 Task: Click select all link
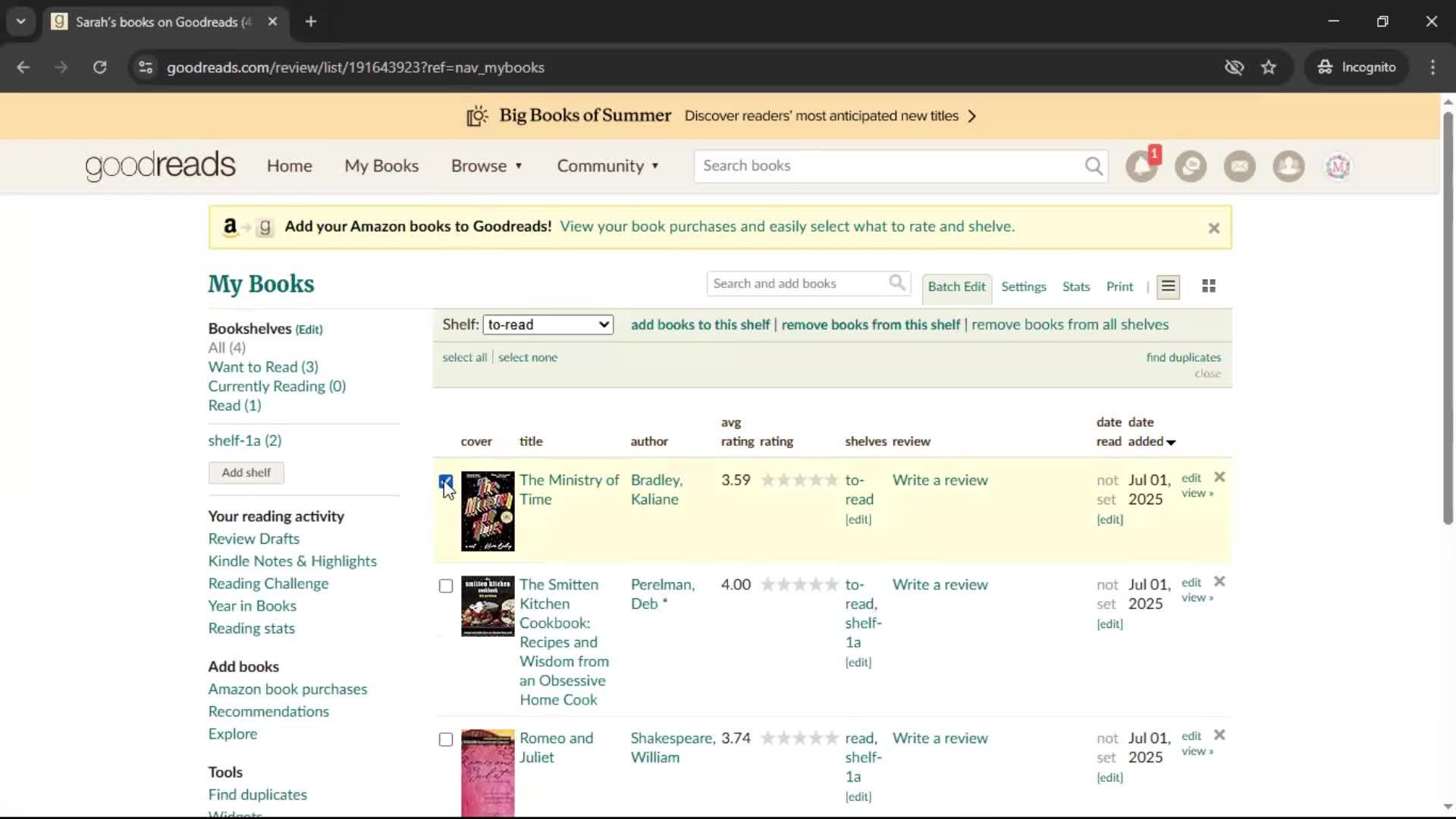[465, 358]
